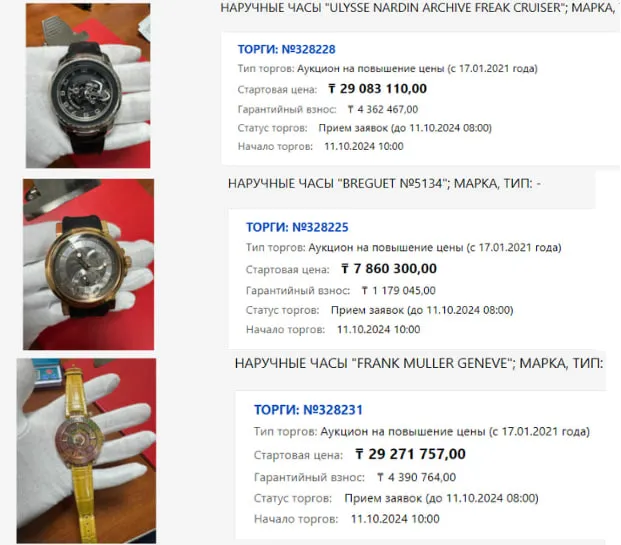Click the Frank Muller lot start time 11.10.2024 10:00
Screen dimensions: 621x545
(395, 519)
